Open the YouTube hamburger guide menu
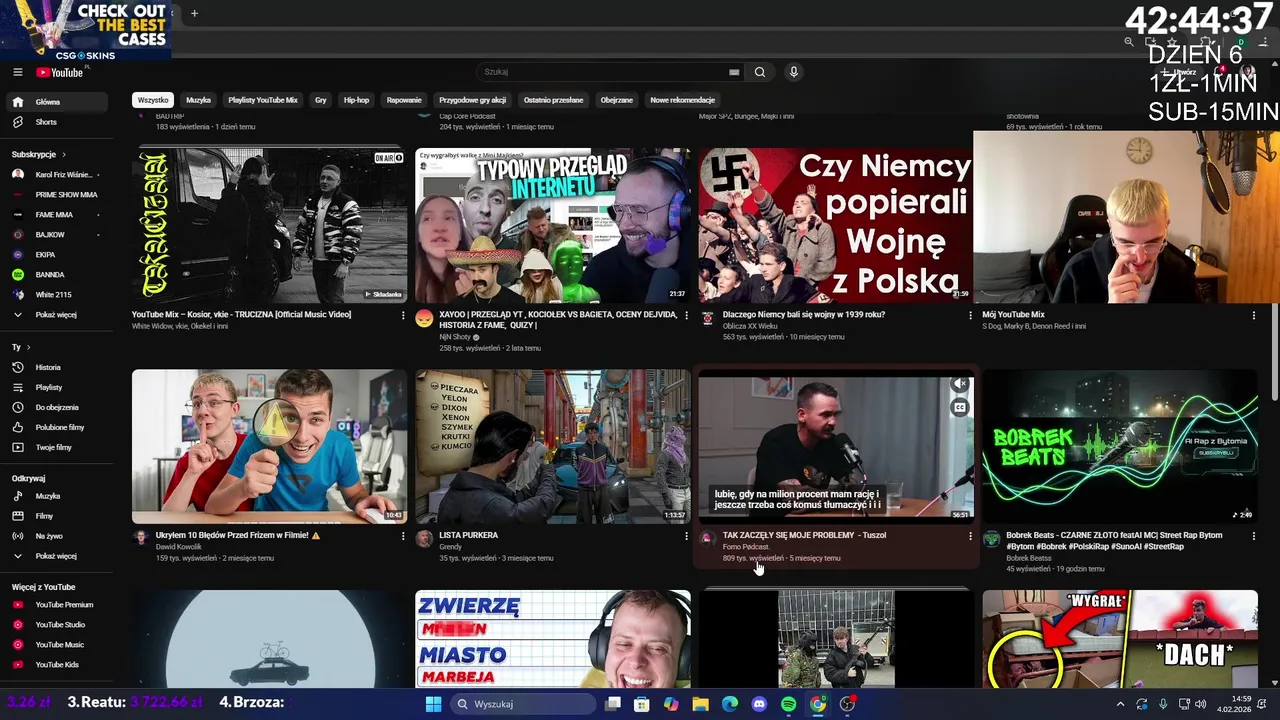This screenshot has width=1280, height=720. tap(18, 72)
